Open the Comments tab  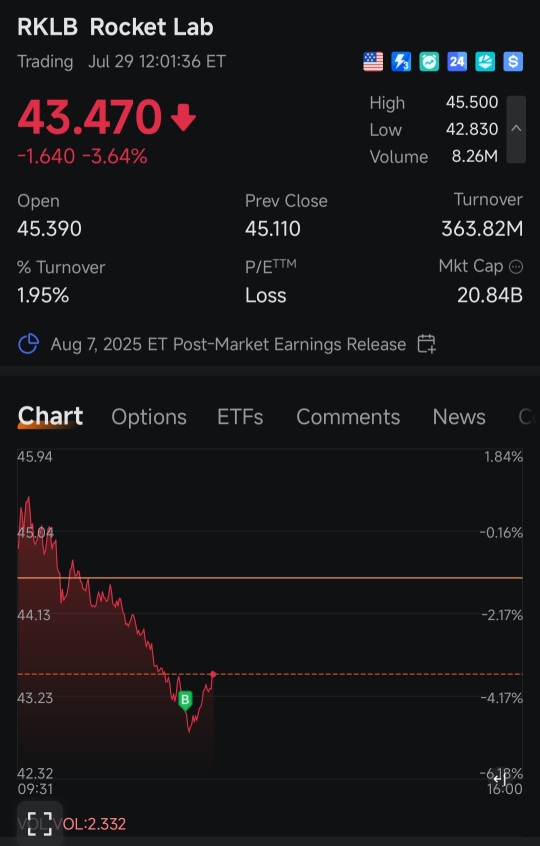[348, 417]
